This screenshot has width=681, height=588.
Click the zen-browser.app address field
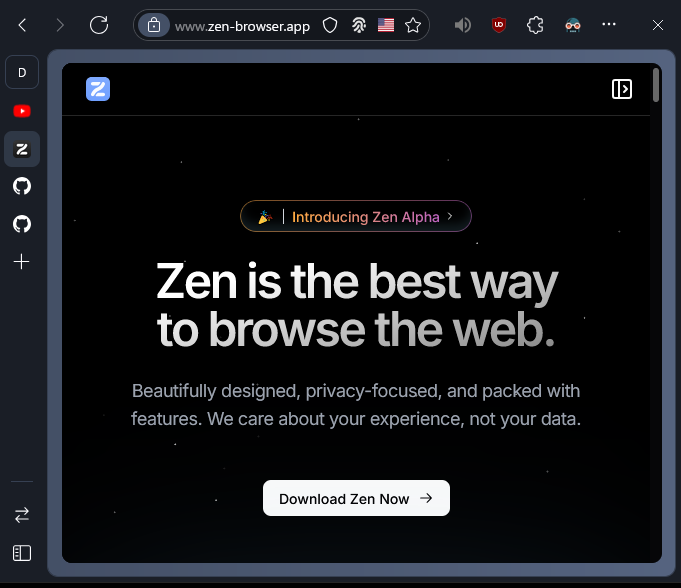242,26
